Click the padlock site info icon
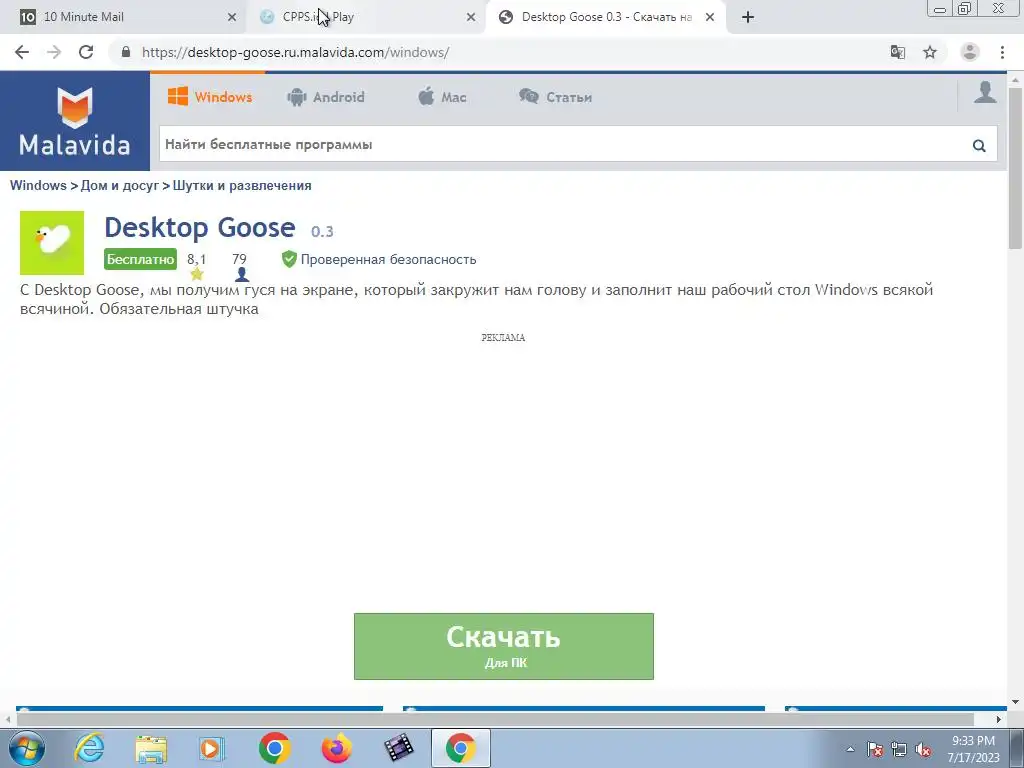This screenshot has width=1024, height=768. click(126, 52)
